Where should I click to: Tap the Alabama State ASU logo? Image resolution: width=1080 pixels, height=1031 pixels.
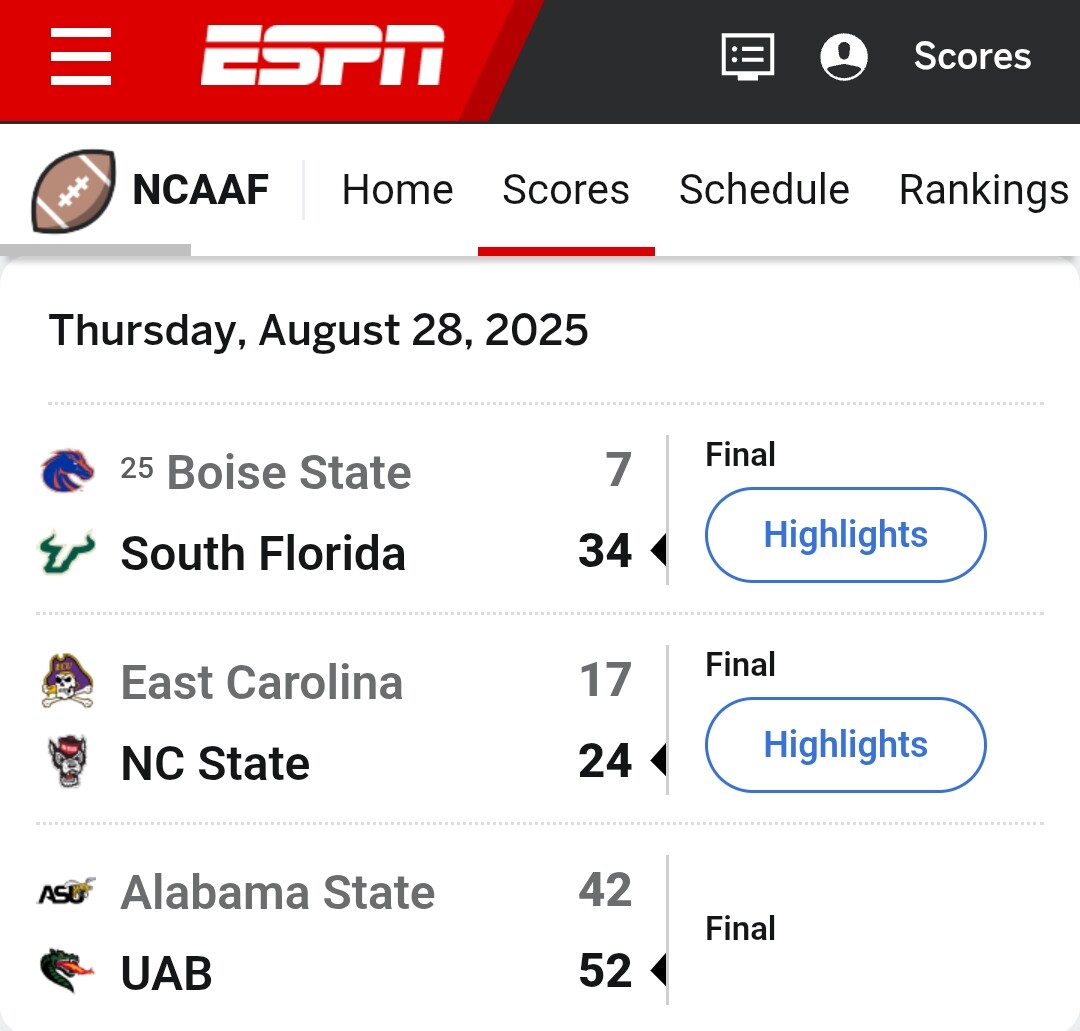coord(67,892)
